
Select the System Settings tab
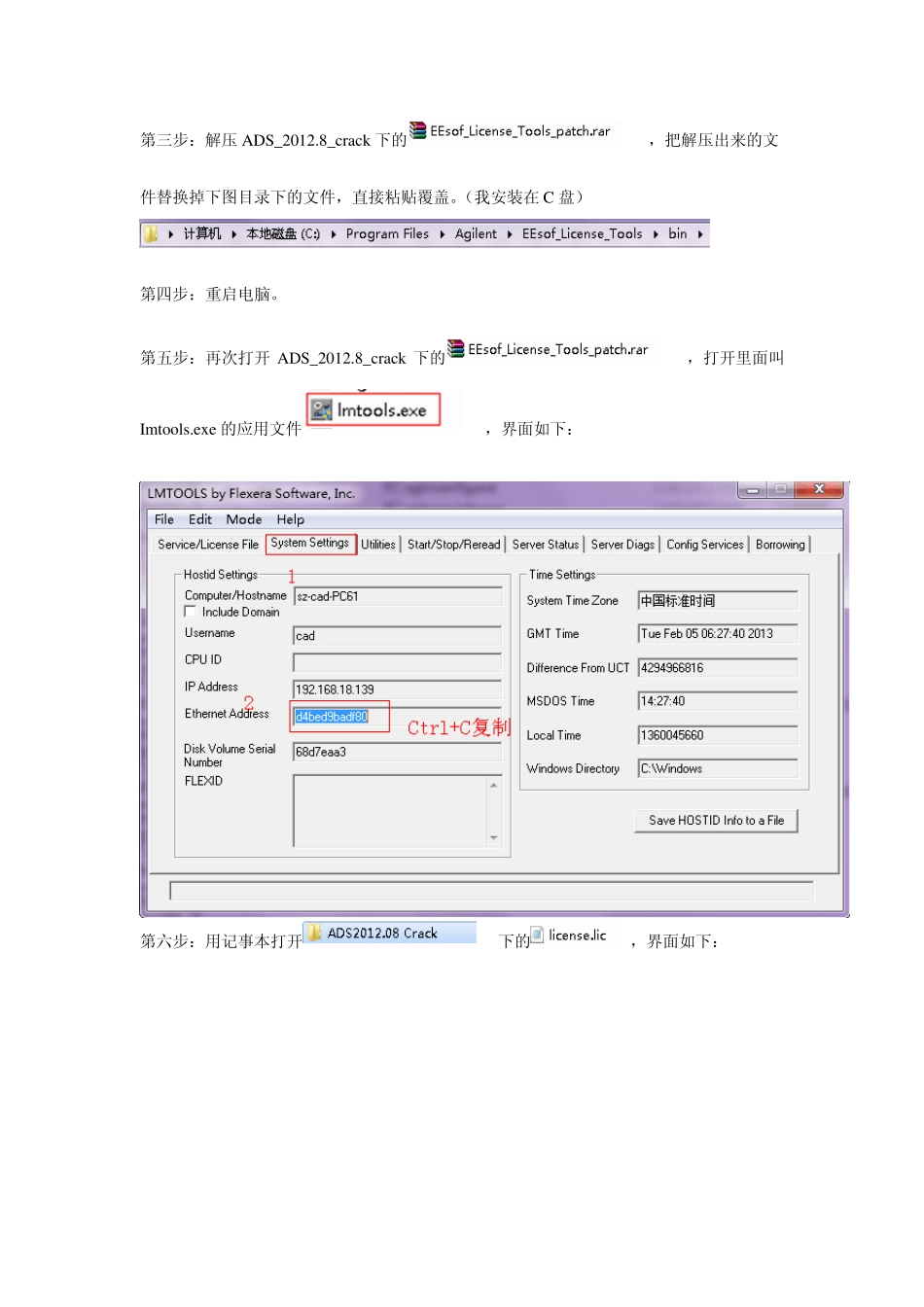tap(310, 543)
